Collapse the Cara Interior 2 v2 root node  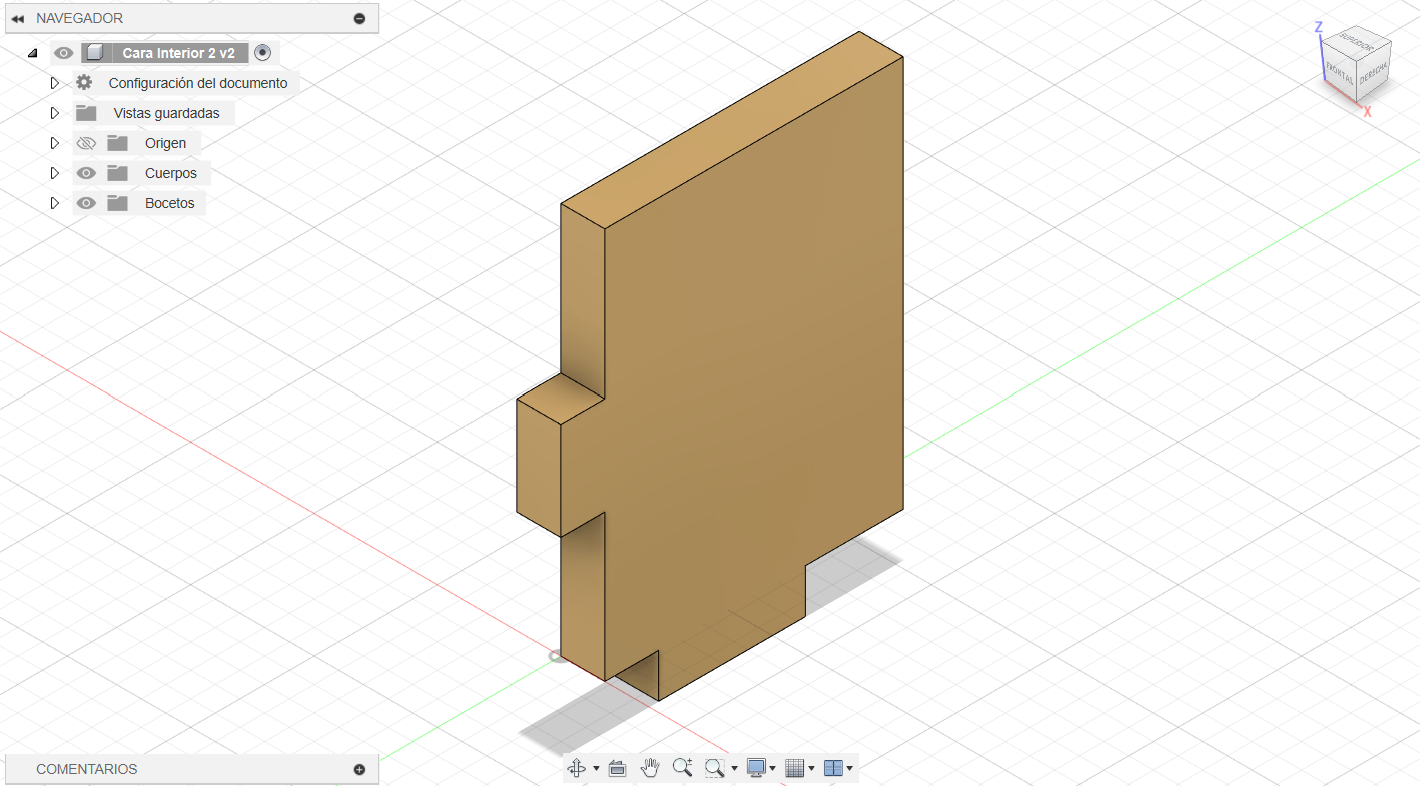pyautogui.click(x=32, y=53)
